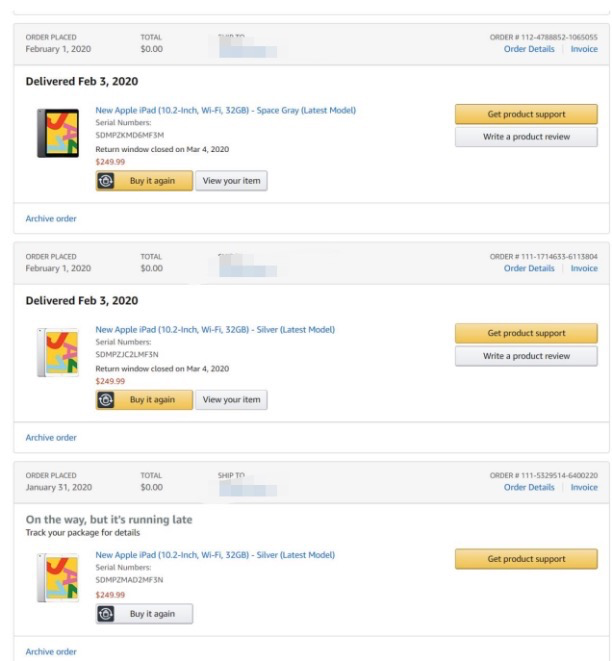This screenshot has height=661, width=612.
Task: Open the Space Gray iPad product thumbnail
Action: 58,133
